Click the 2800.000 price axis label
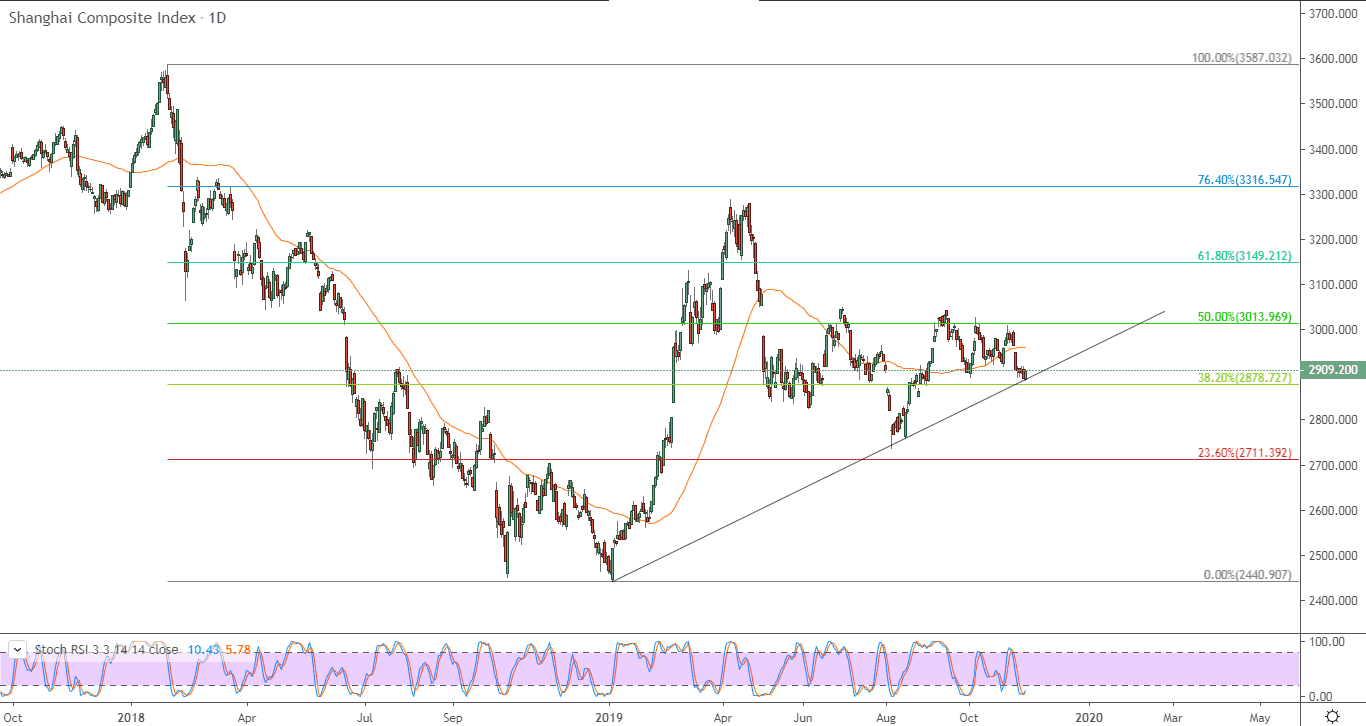This screenshot has width=1366, height=726. 1333,420
